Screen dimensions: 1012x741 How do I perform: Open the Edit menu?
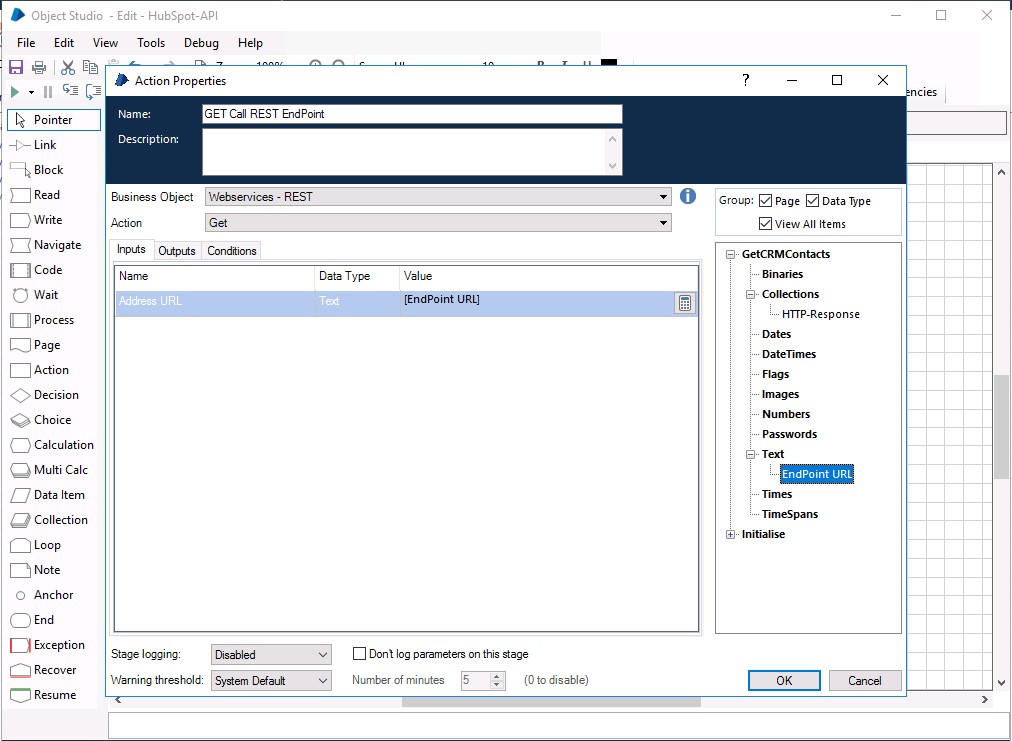(64, 43)
